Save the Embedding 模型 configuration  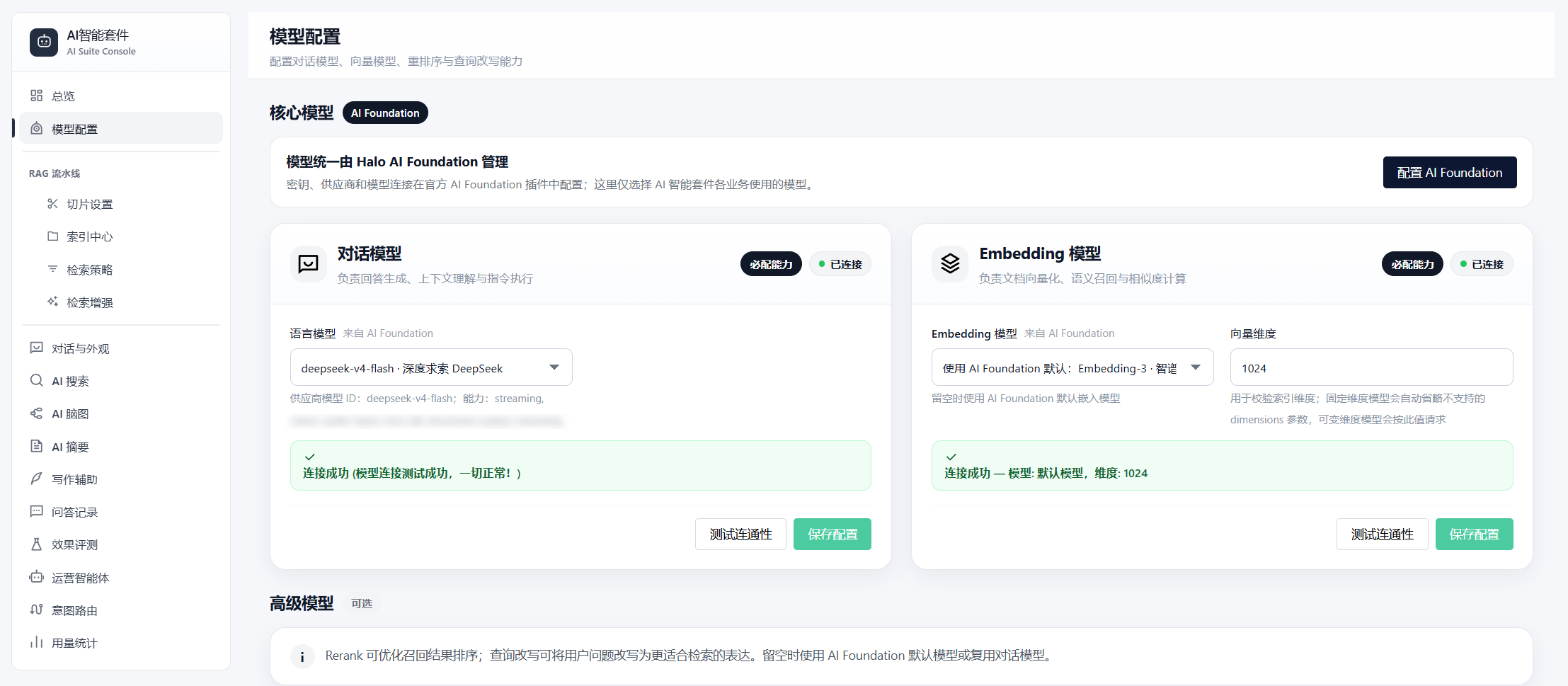[1474, 534]
